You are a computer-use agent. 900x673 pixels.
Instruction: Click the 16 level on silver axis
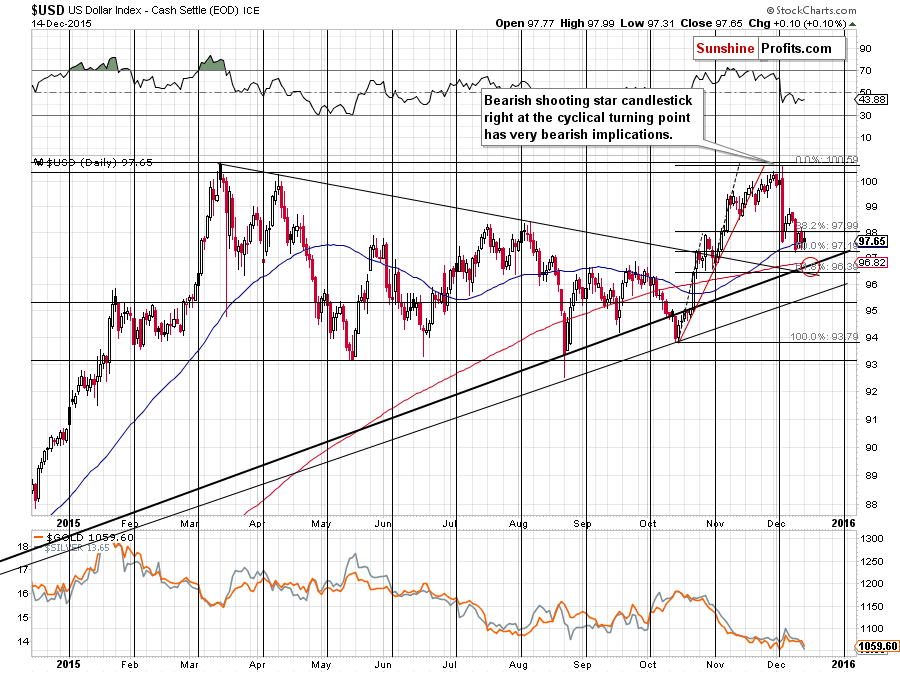click(22, 594)
